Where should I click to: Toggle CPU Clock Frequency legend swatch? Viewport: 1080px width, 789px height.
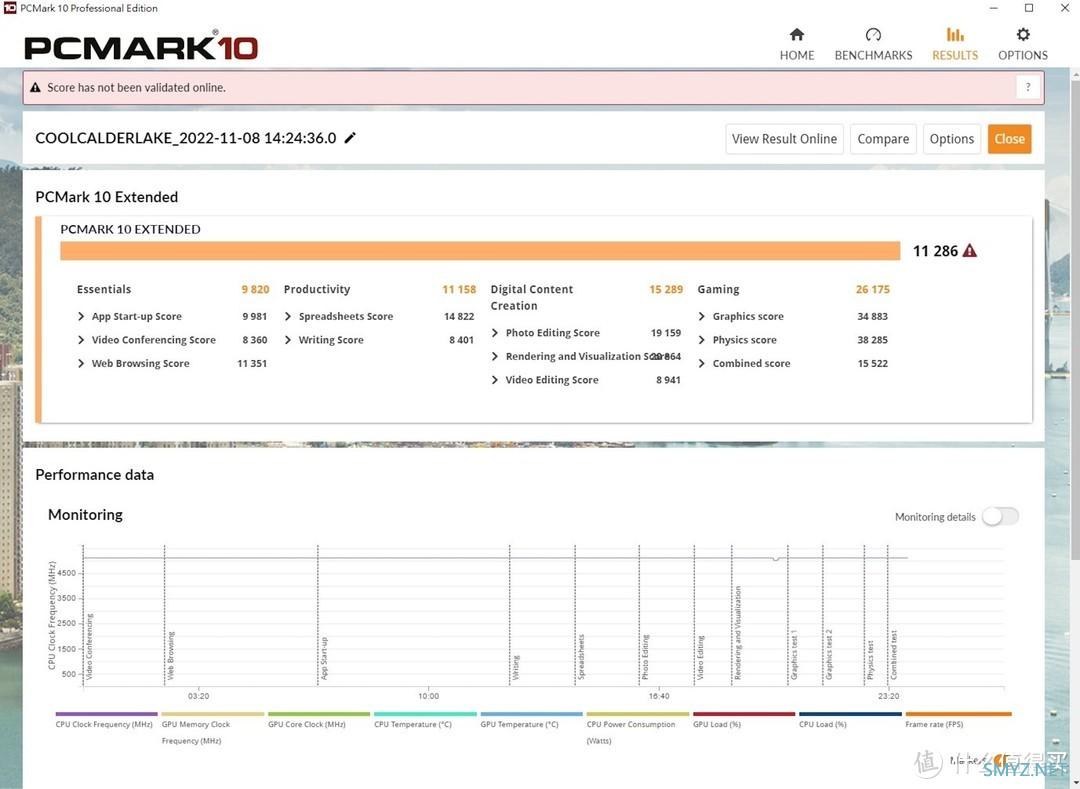click(106, 714)
